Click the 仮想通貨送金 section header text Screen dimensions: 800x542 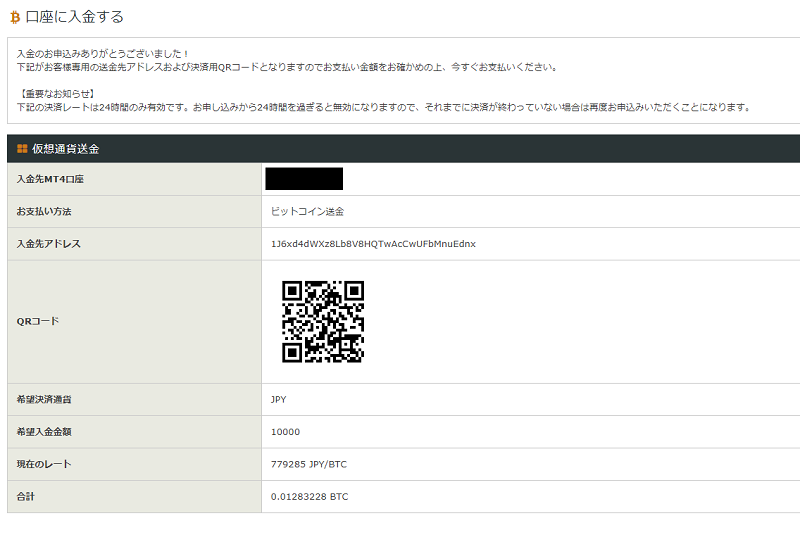pyautogui.click(x=65, y=149)
